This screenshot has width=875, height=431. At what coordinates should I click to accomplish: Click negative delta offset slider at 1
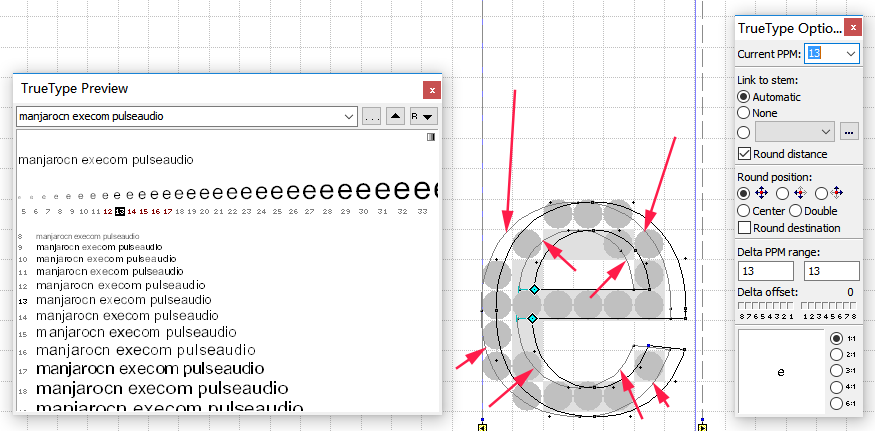(790, 306)
